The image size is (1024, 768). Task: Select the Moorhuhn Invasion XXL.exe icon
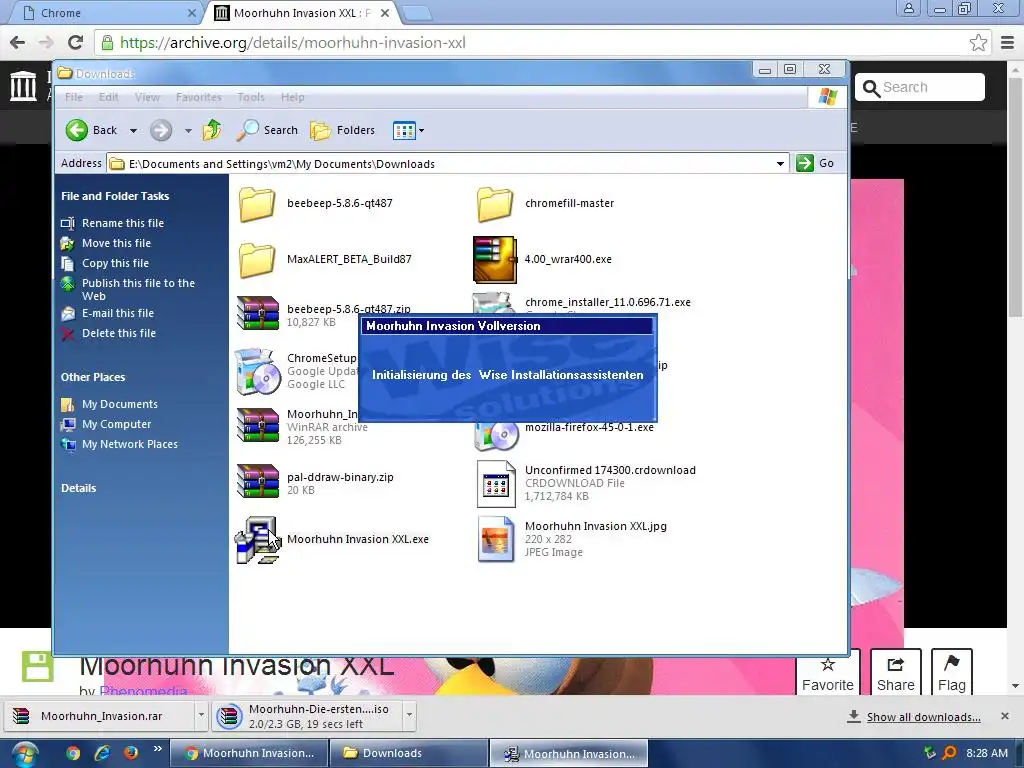[258, 540]
